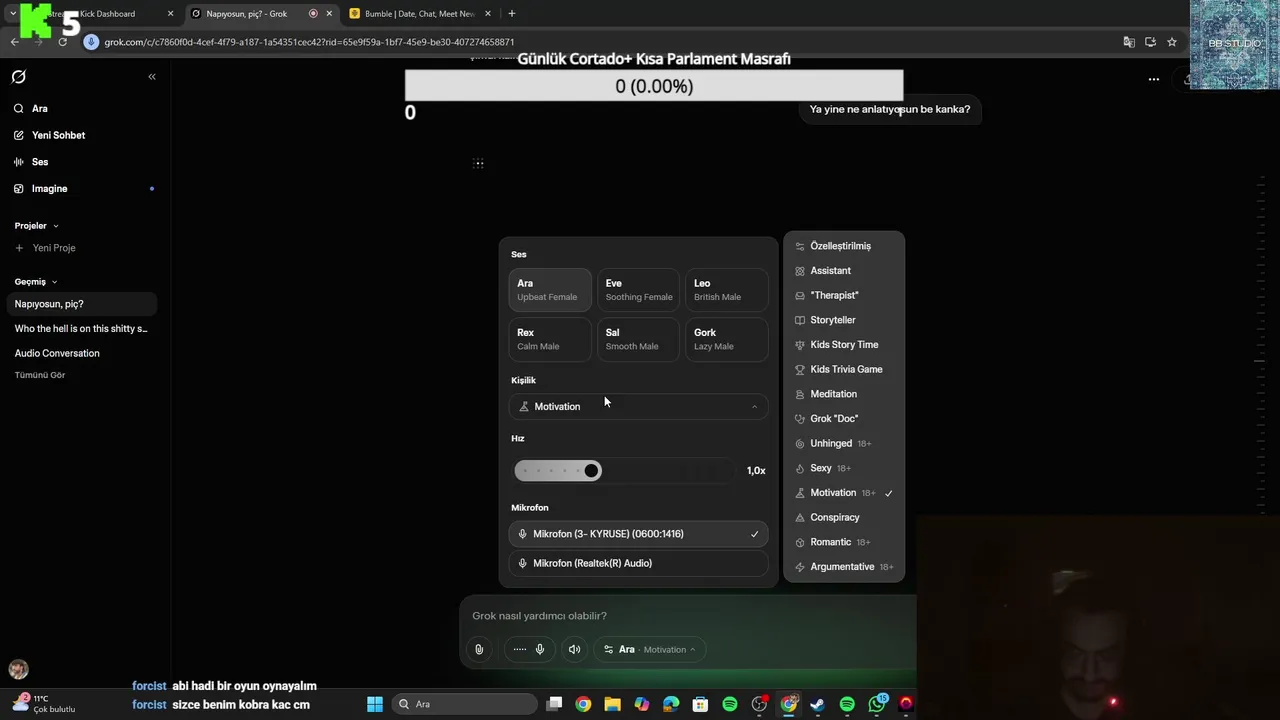The height and width of the screenshot is (720, 1280).
Task: Pick the Meditation personality
Action: click(844, 394)
